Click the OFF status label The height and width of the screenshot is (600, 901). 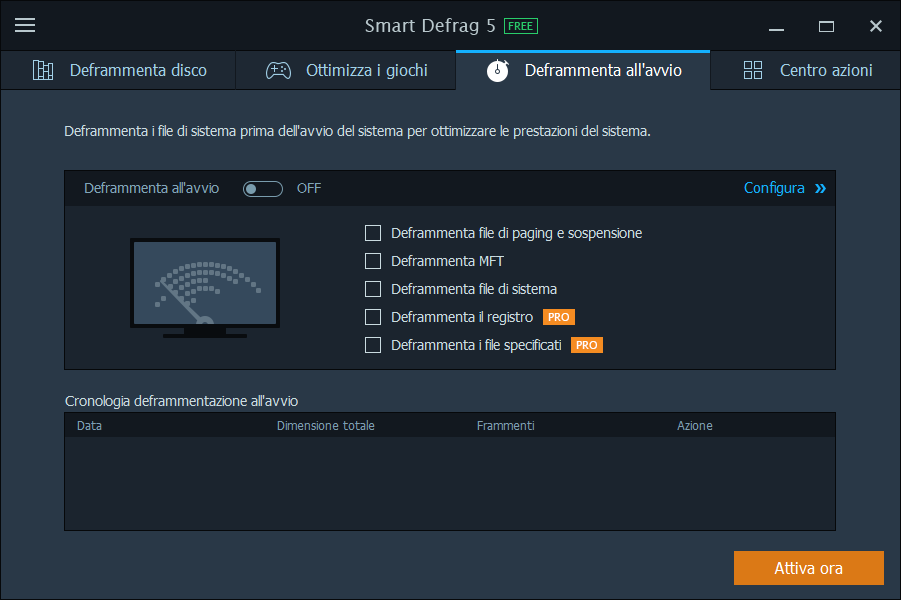(309, 189)
